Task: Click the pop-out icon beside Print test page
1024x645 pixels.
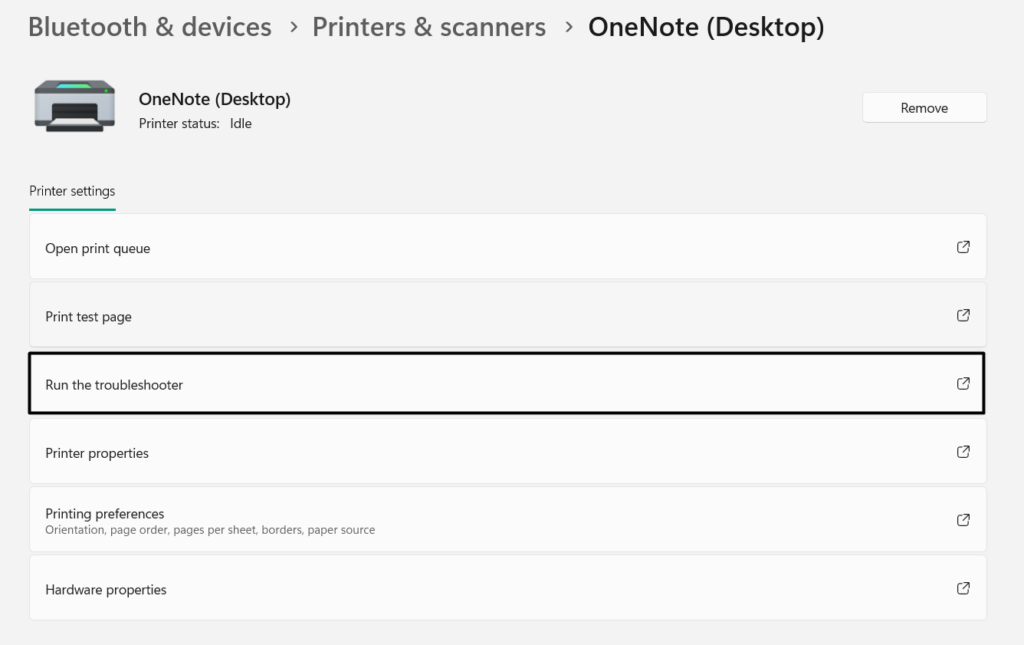Action: point(963,315)
